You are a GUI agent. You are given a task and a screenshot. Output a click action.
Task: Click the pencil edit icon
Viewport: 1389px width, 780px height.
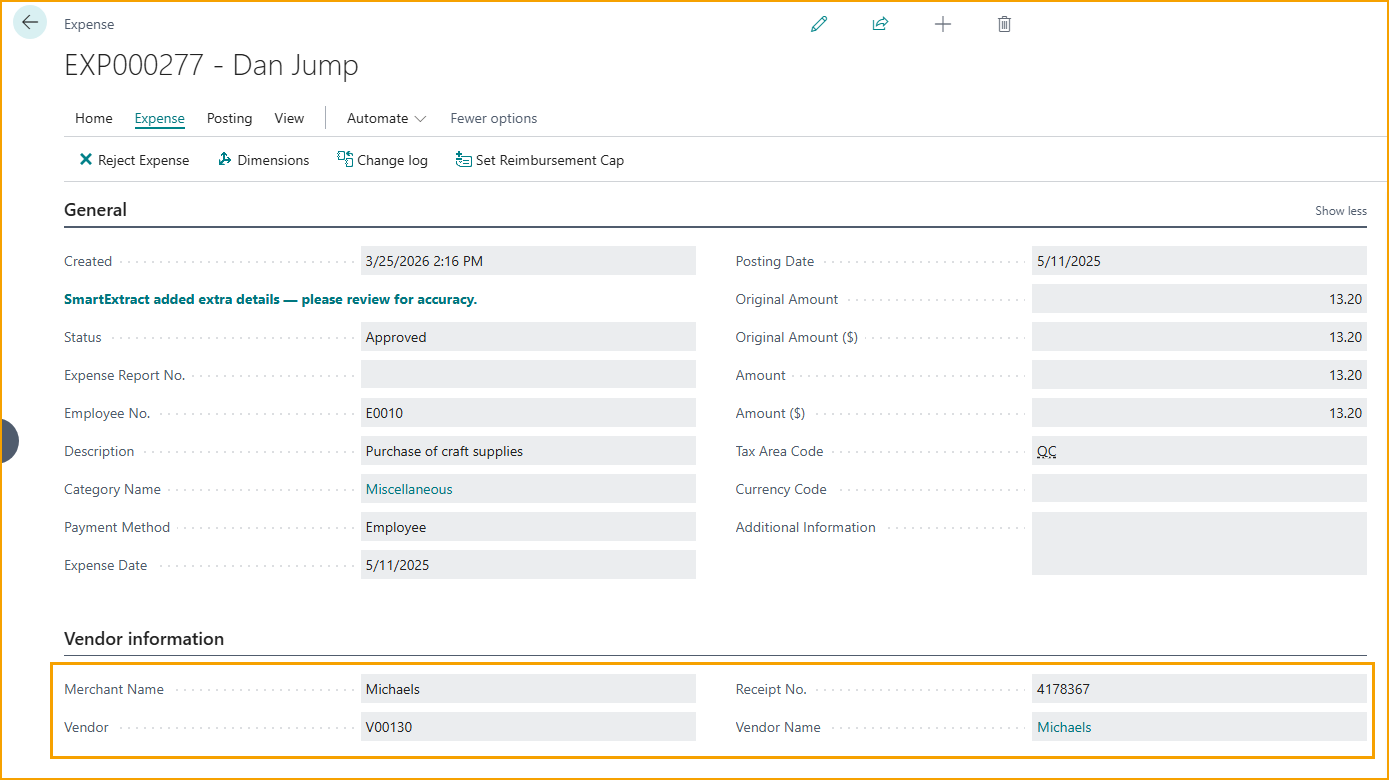click(x=819, y=24)
